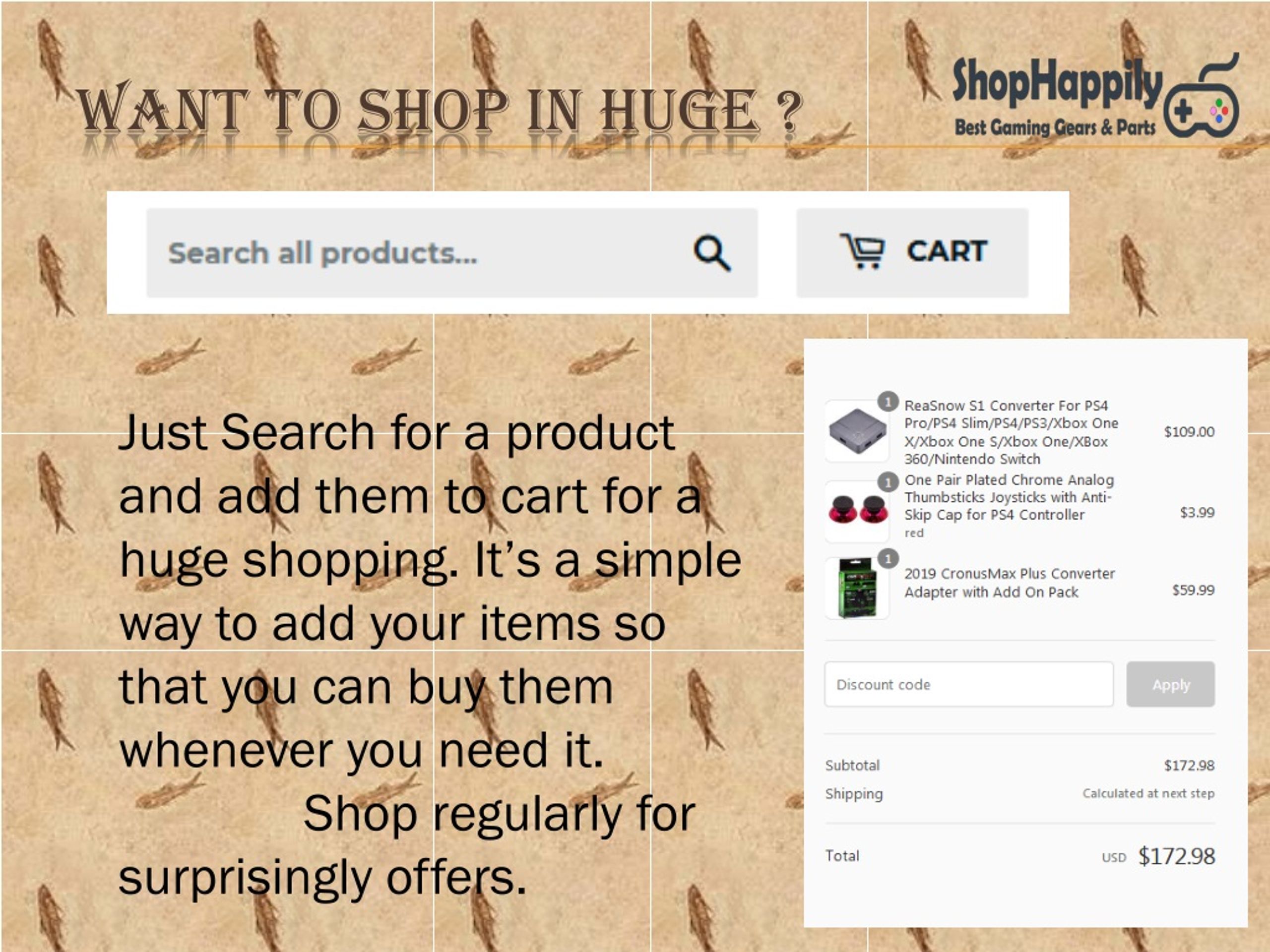This screenshot has width=1270, height=952.
Task: Click the shopping cart icon
Action: [862, 251]
